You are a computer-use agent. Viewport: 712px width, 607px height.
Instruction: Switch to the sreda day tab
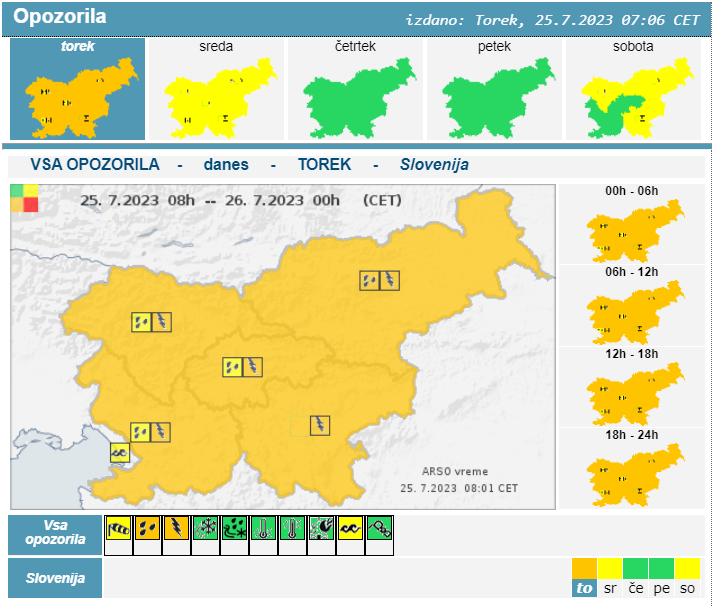click(216, 90)
